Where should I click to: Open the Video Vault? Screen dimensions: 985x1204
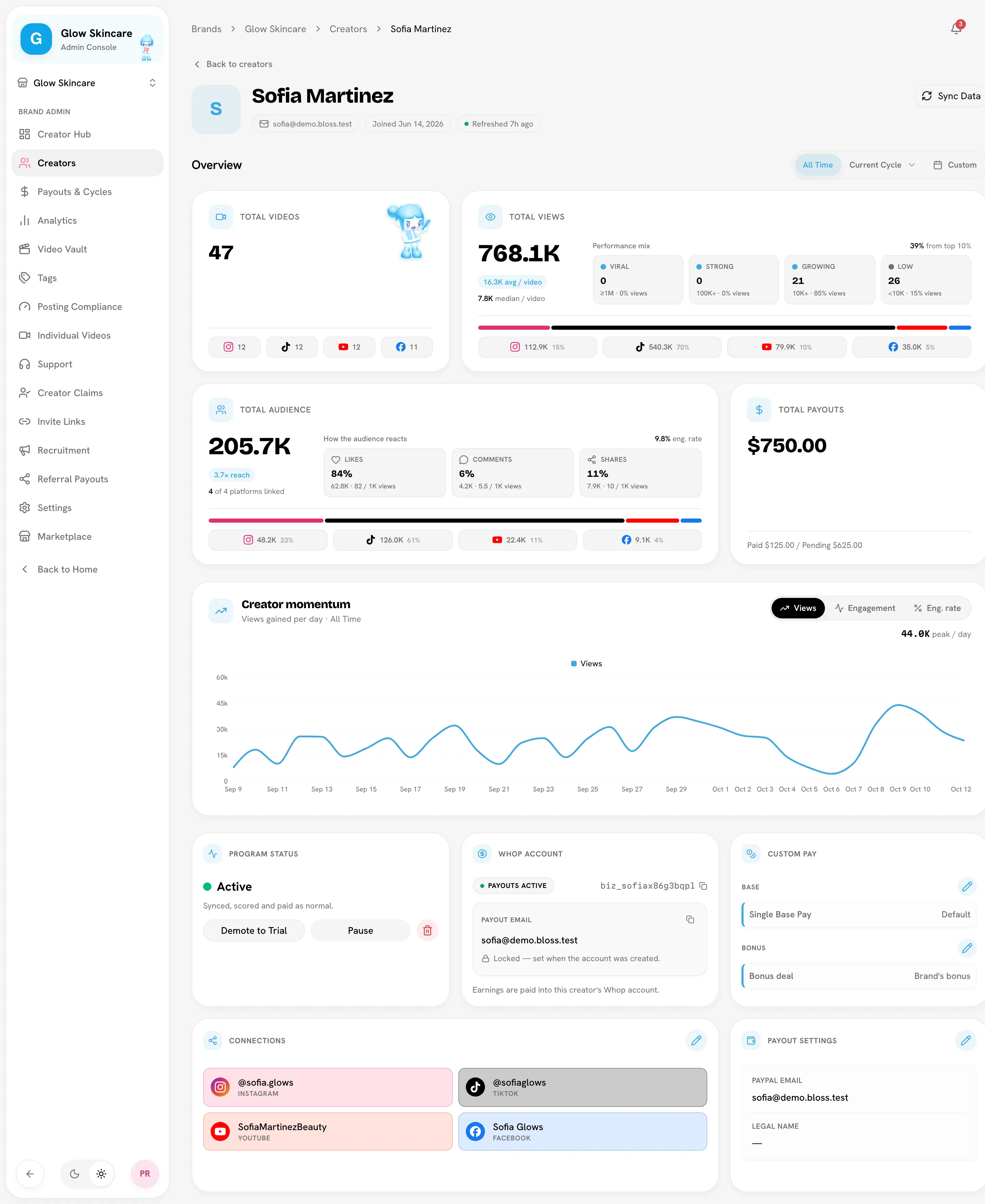tap(87, 249)
